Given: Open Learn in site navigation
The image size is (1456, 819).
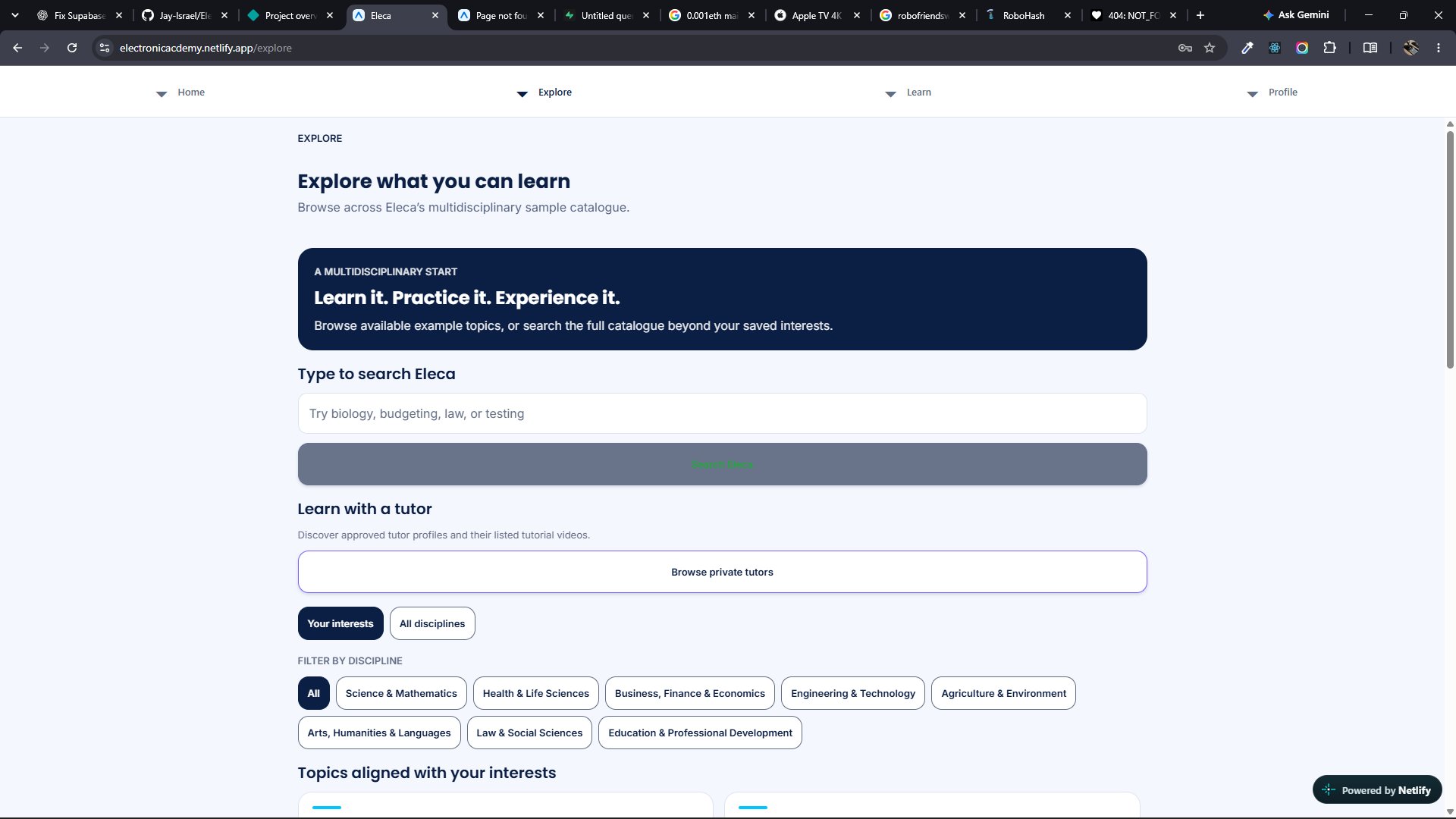Looking at the screenshot, I should point(919,93).
